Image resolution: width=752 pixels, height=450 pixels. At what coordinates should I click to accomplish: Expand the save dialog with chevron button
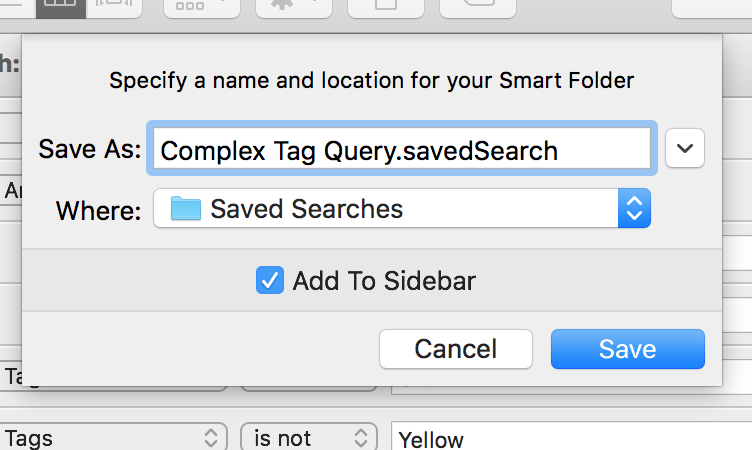pyautogui.click(x=685, y=148)
